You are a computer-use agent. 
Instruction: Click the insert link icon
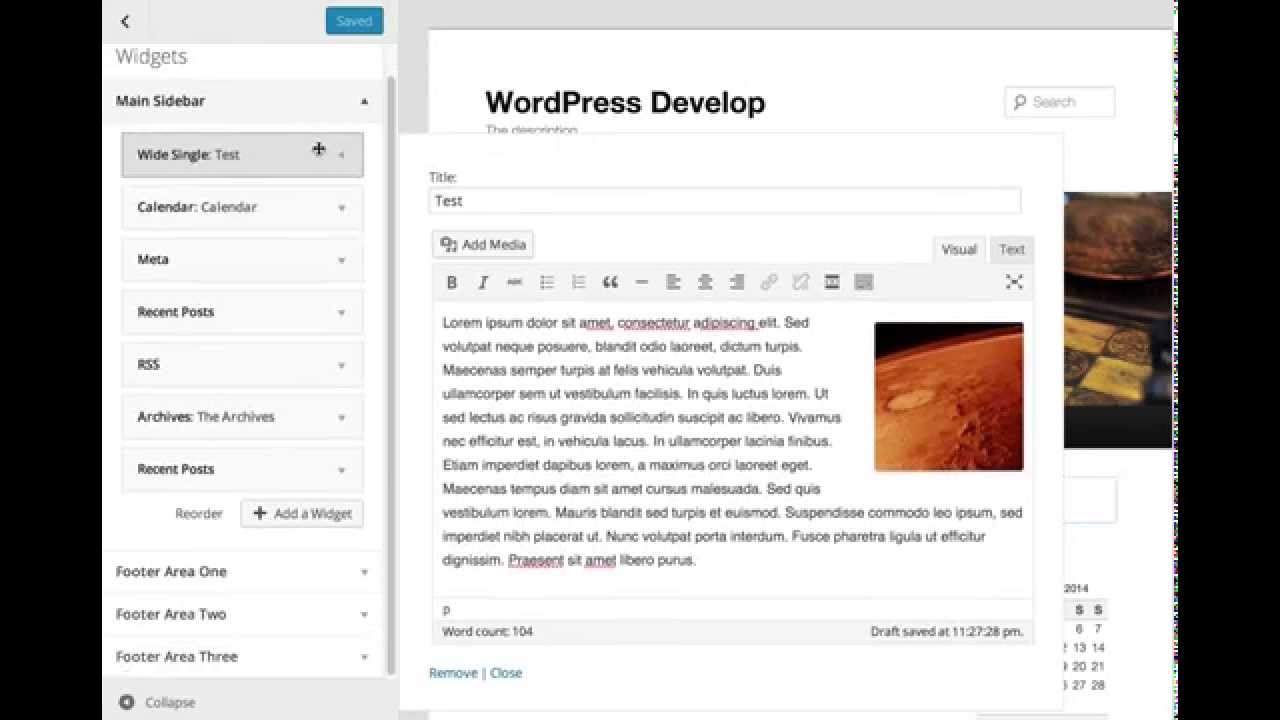pyautogui.click(x=768, y=283)
